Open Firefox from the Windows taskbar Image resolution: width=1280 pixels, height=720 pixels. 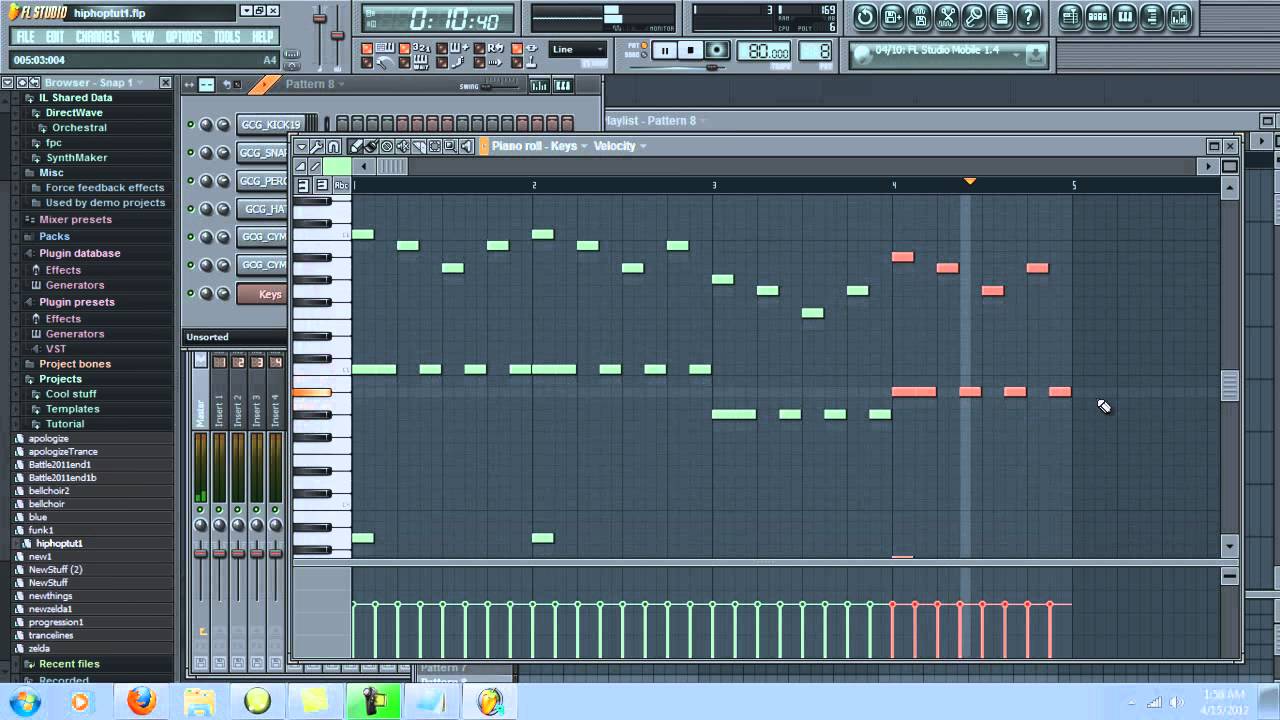pyautogui.click(x=141, y=701)
